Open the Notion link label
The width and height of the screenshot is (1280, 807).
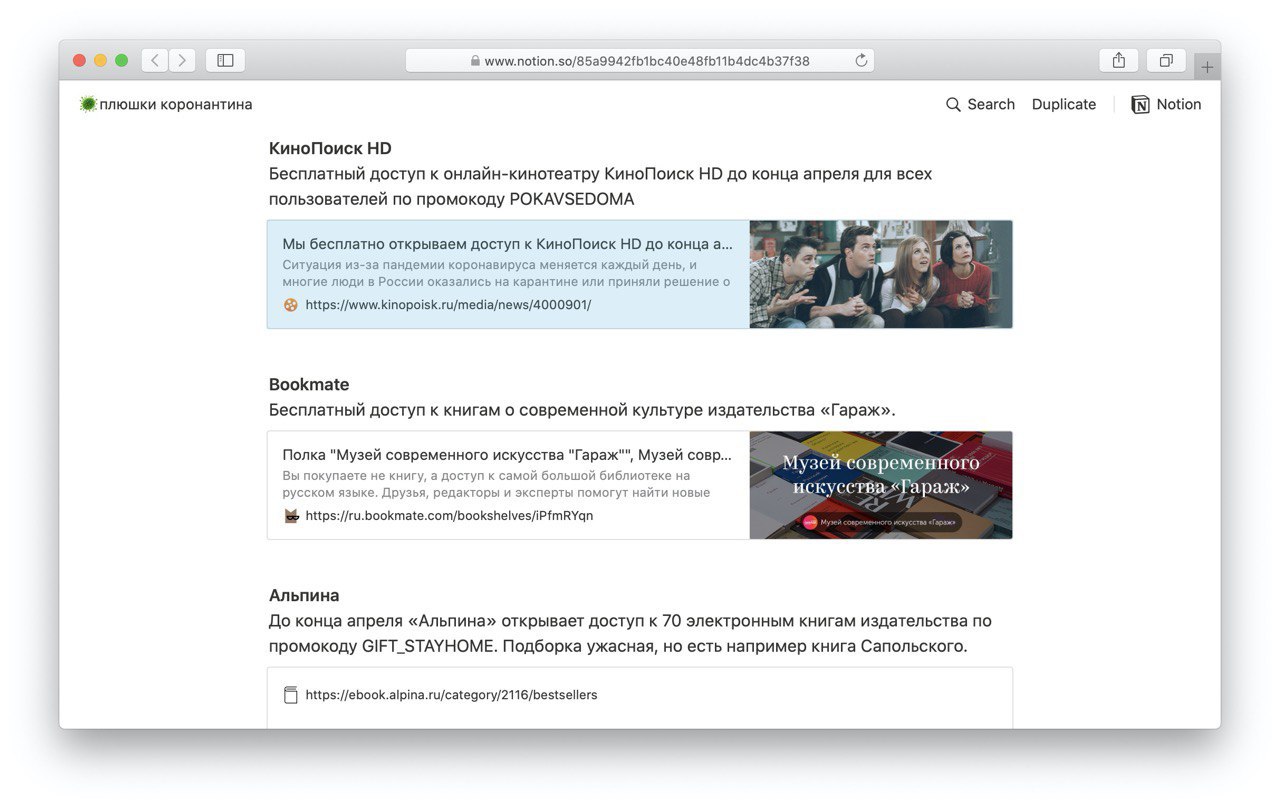click(1179, 104)
